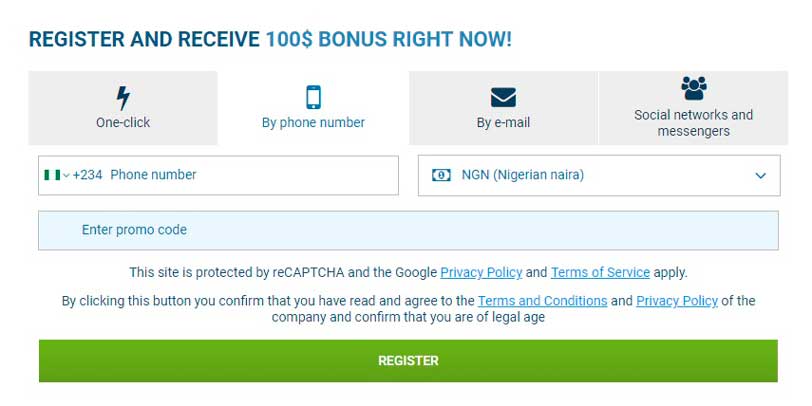Select the By phone number tab
This screenshot has width=812, height=406.
coord(313,109)
